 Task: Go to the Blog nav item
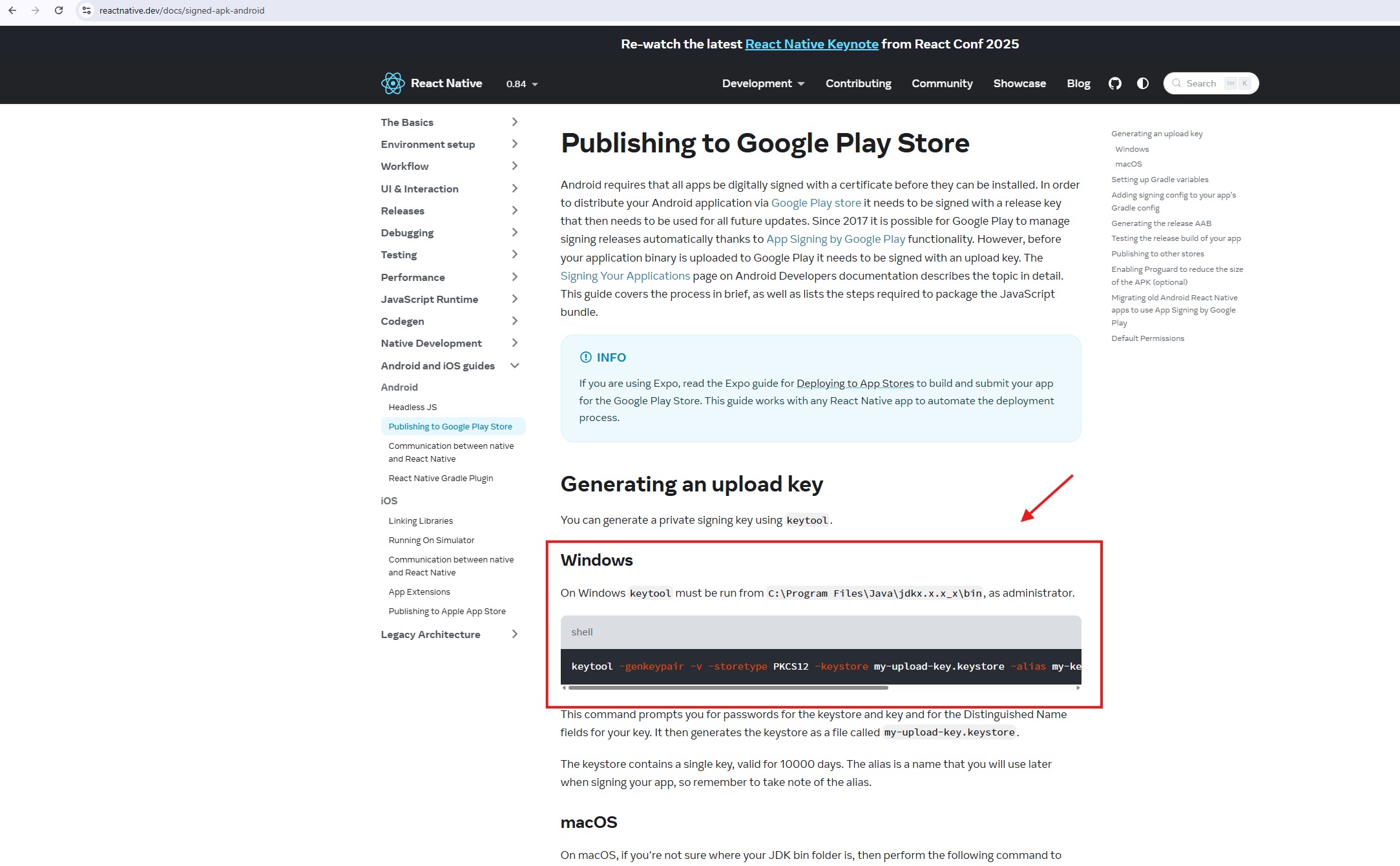tap(1078, 83)
